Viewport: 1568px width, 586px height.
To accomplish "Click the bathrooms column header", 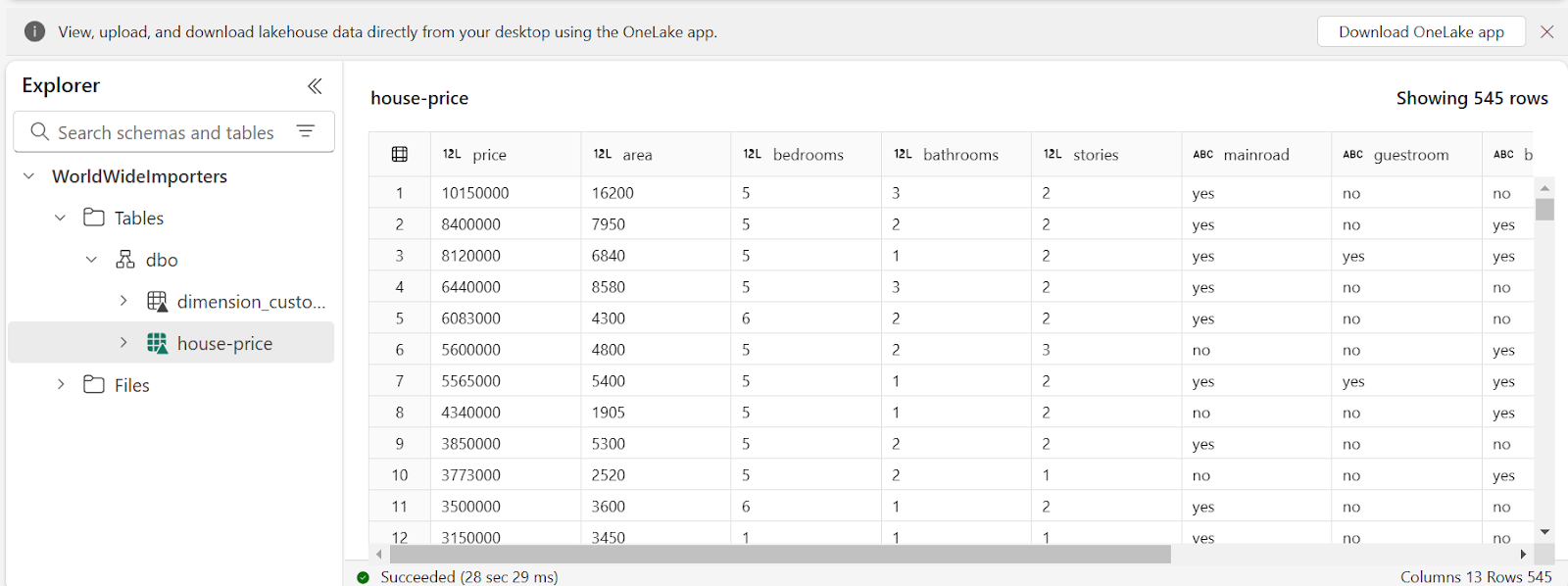I will (x=956, y=154).
